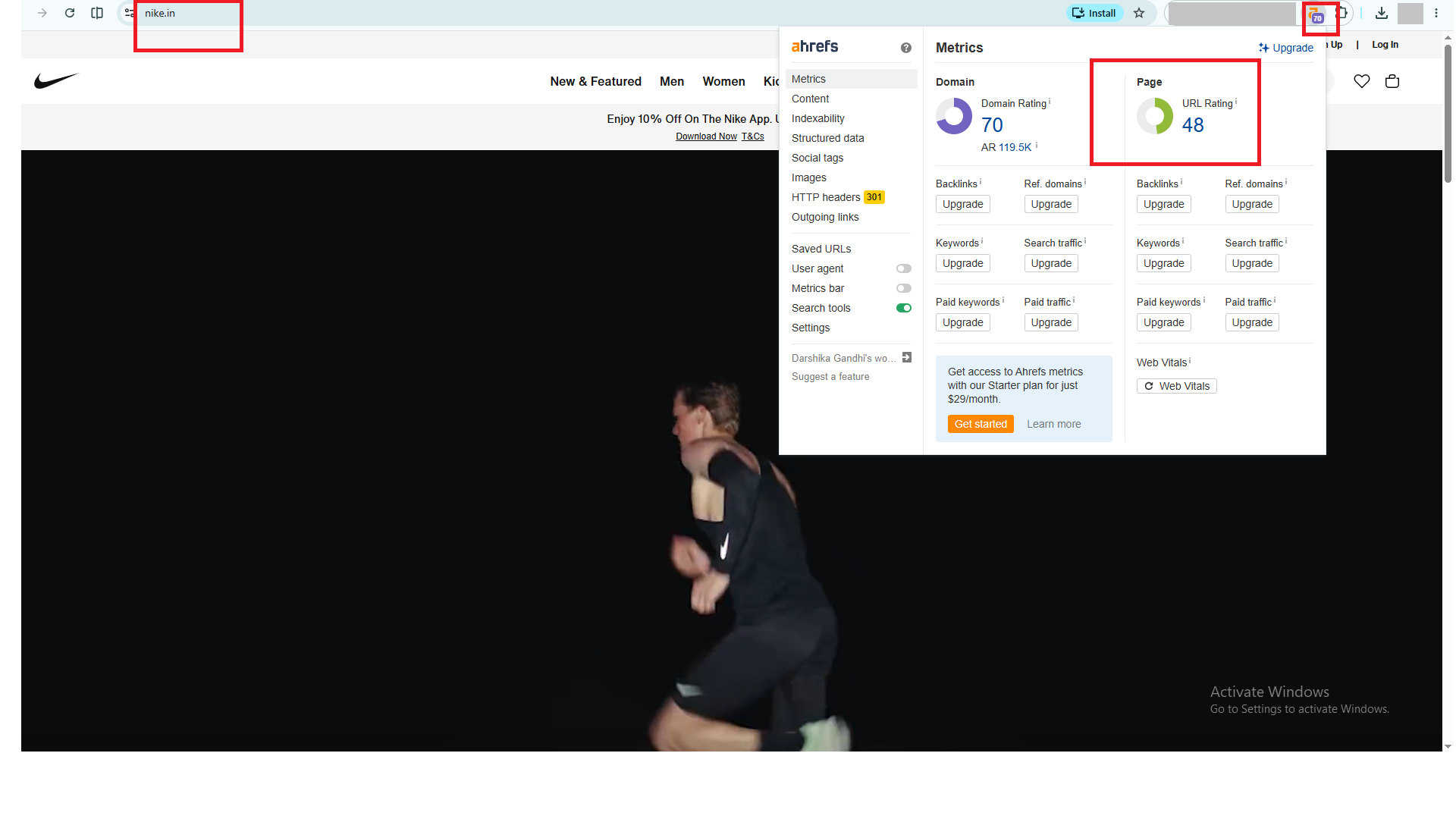The height and width of the screenshot is (819, 1456).
Task: Click info icon beside Web Vitals label
Action: coord(1190,360)
